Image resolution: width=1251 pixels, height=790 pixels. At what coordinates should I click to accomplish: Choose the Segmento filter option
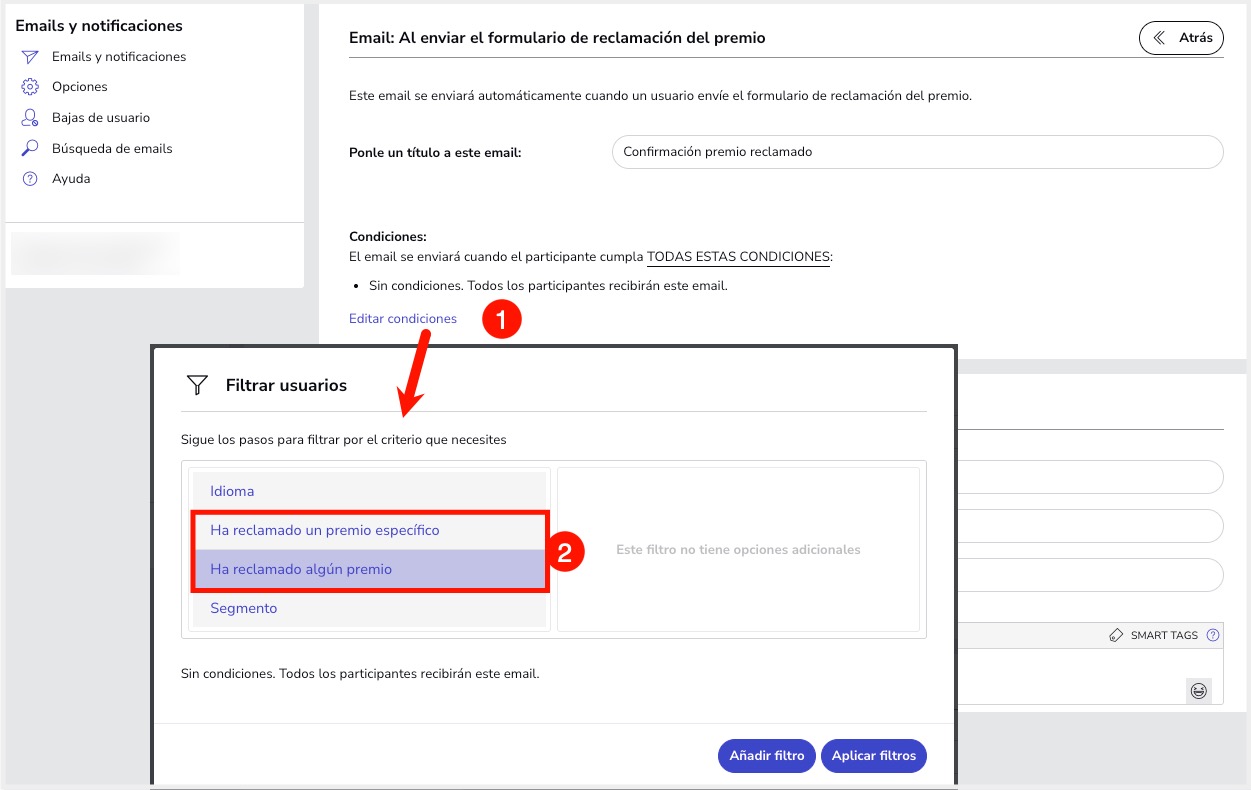(243, 608)
